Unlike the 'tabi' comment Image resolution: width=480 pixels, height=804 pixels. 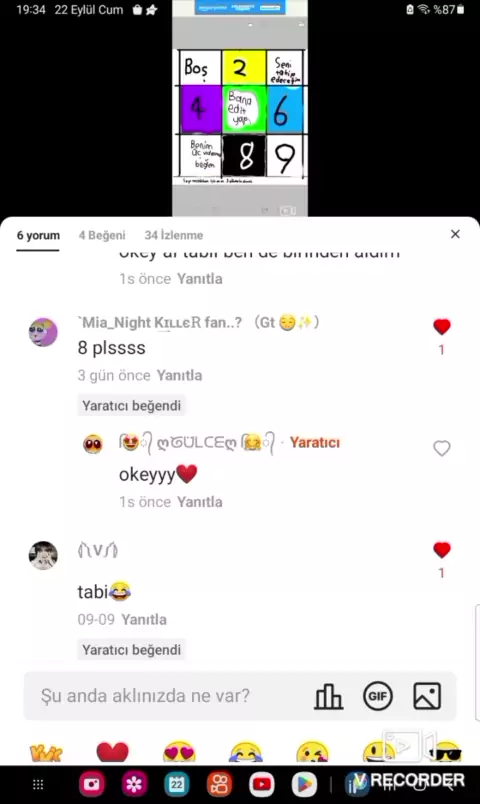point(442,550)
